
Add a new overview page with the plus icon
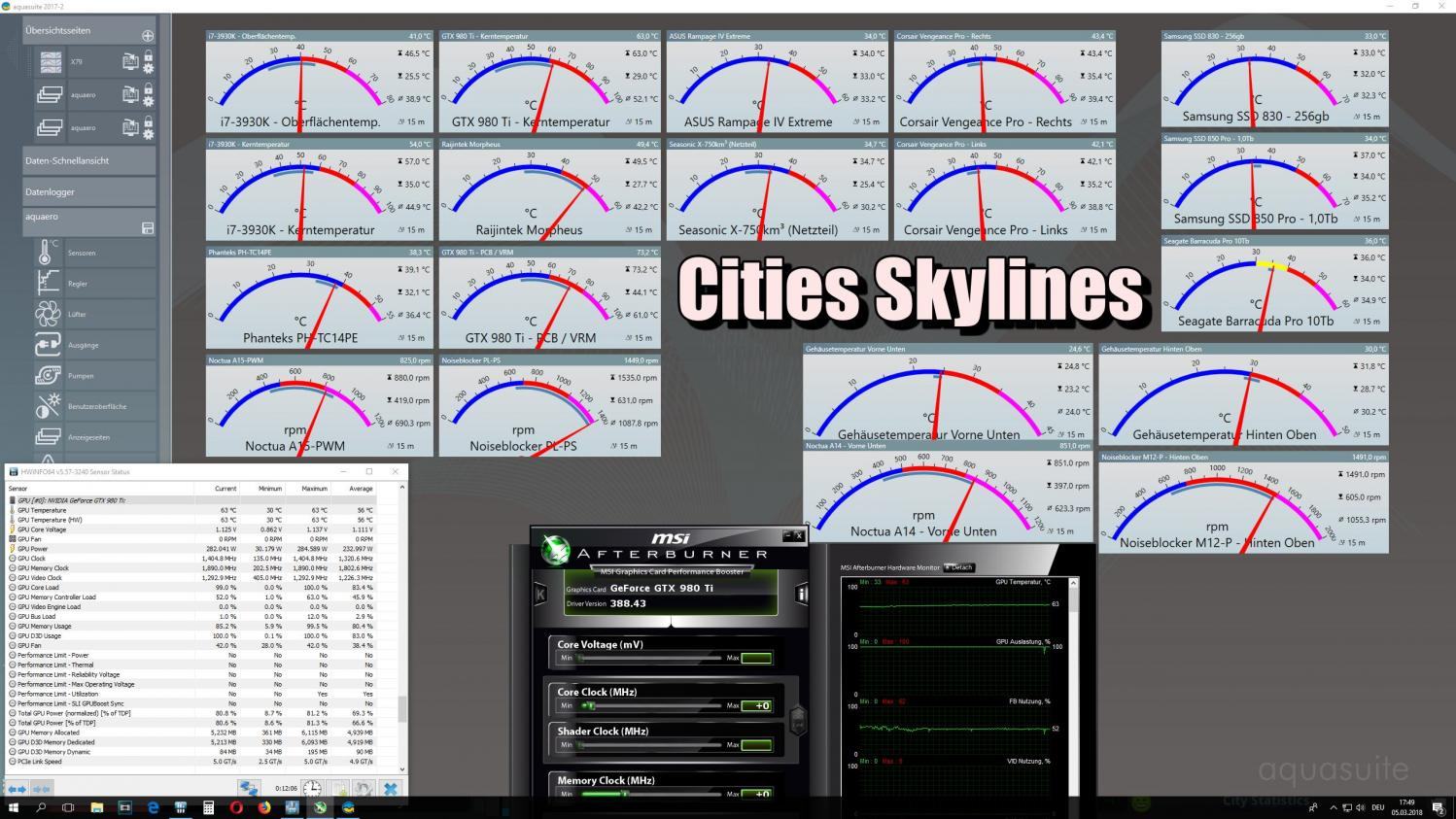pyautogui.click(x=148, y=36)
